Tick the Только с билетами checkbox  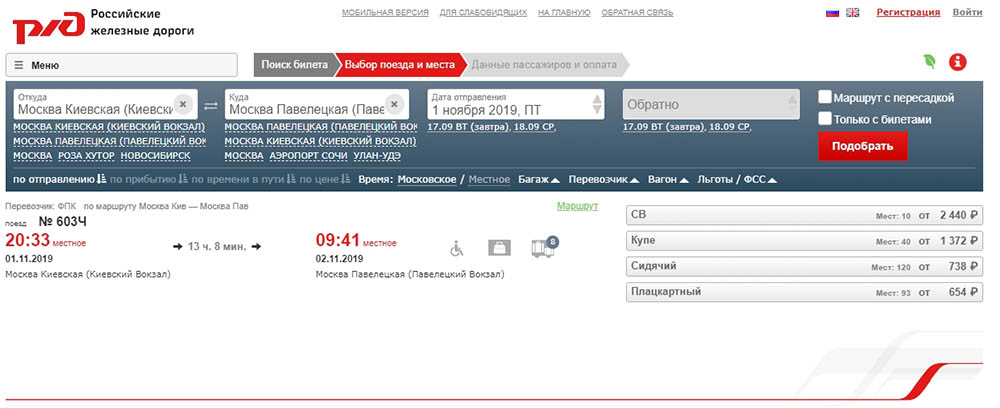pos(825,119)
